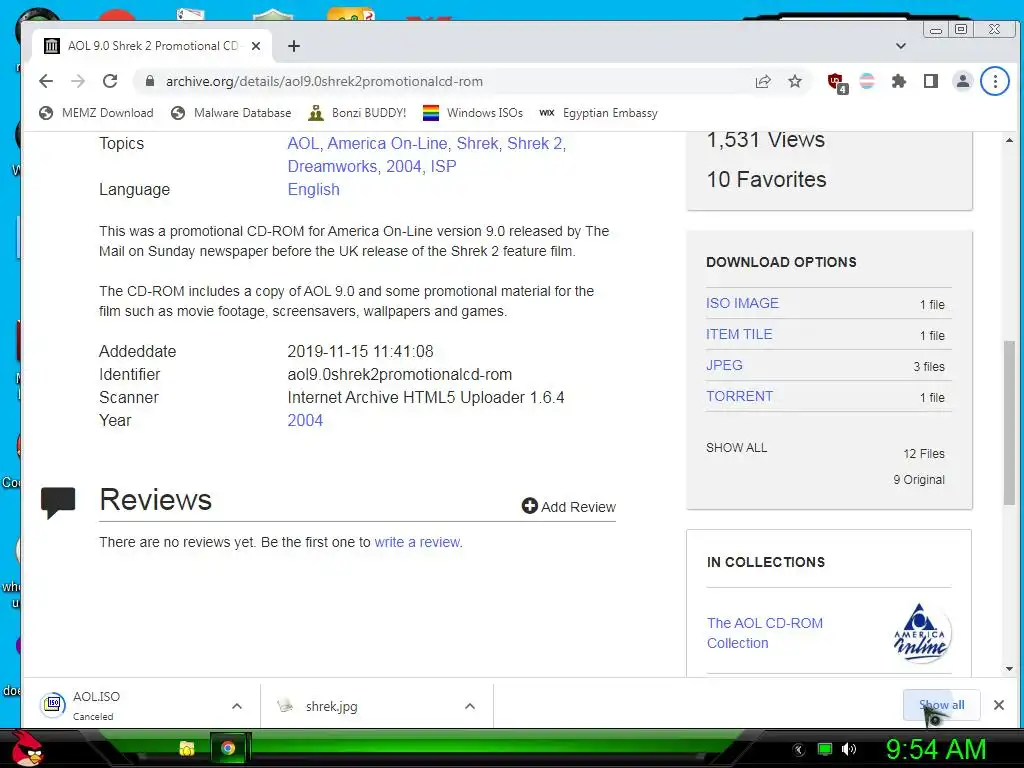The height and width of the screenshot is (768, 1024).
Task: Expand the shrek.jpg download options chevron
Action: (x=470, y=706)
